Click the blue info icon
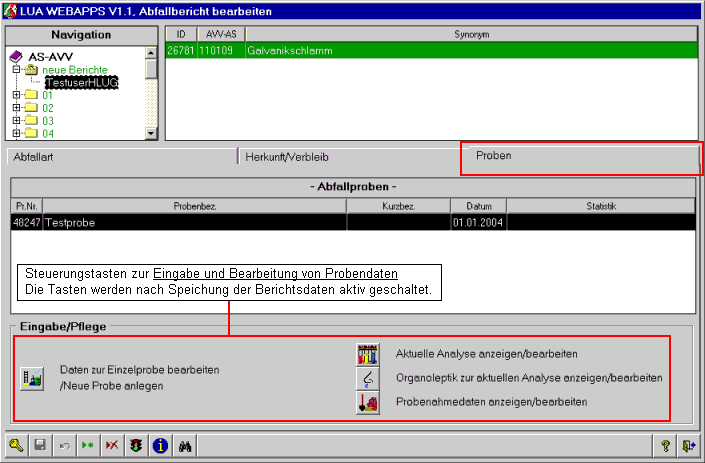The height and width of the screenshot is (463, 705). [159, 447]
